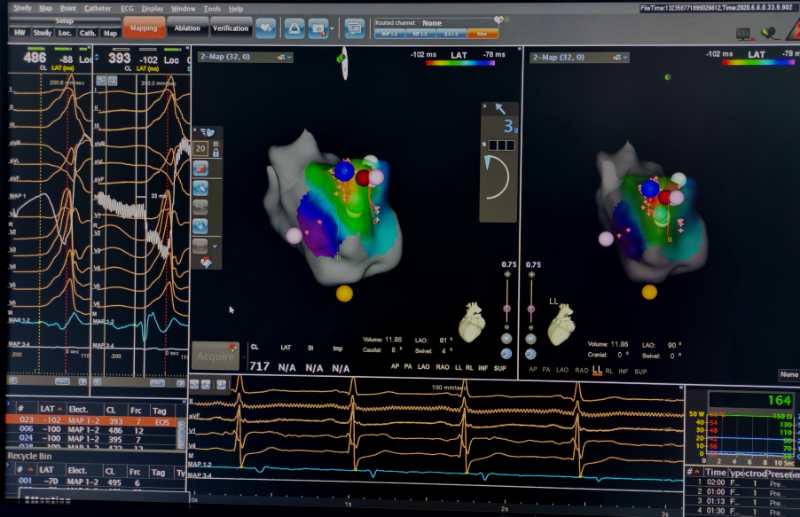Viewport: 800px width, 517px height.
Task: Click the points table scrollbar
Action: 181,433
